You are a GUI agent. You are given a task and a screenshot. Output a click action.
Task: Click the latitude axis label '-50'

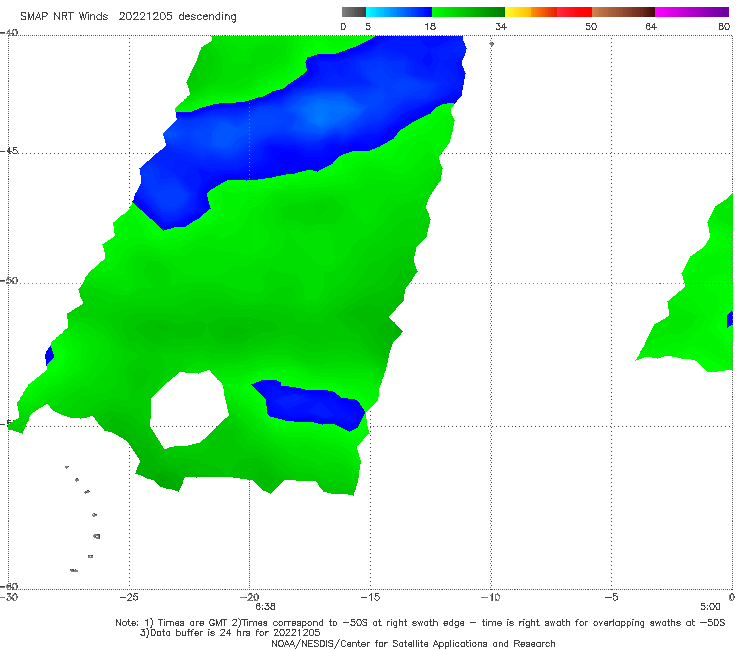pyautogui.click(x=9, y=281)
